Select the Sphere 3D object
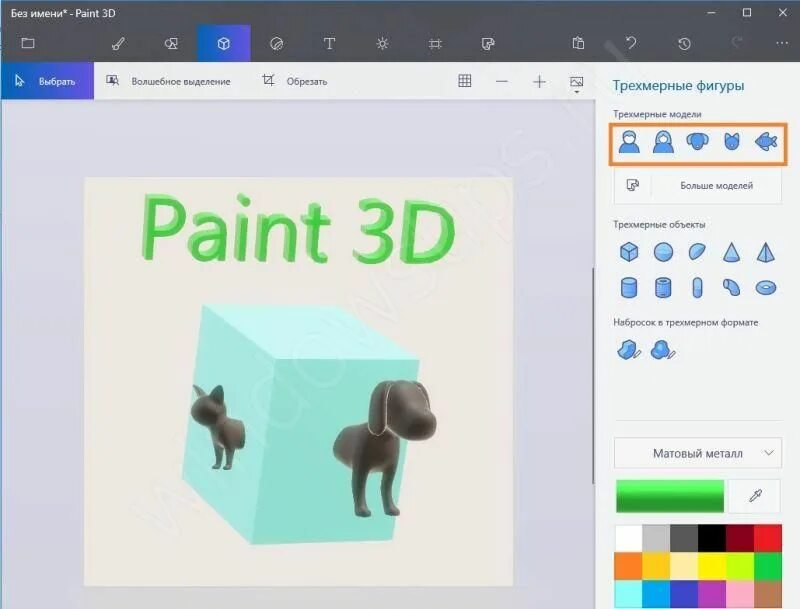 click(663, 252)
